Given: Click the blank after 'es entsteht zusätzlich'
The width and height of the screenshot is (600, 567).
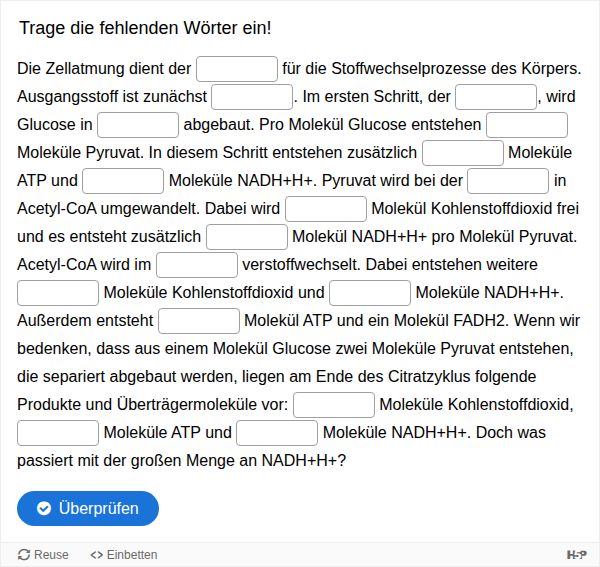Looking at the screenshot, I should coord(247,237).
